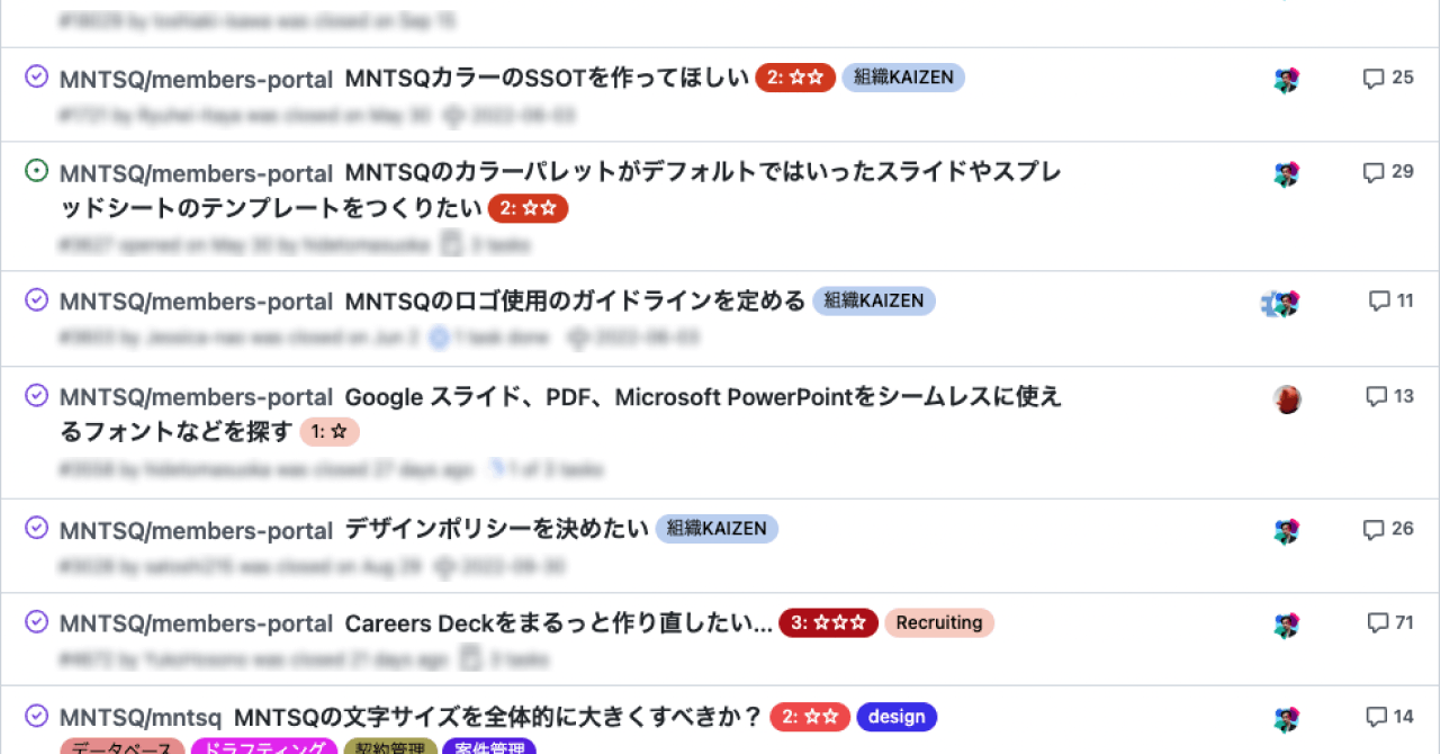
Task: Click the comment icon showing 14 comments
Action: coord(1376,716)
